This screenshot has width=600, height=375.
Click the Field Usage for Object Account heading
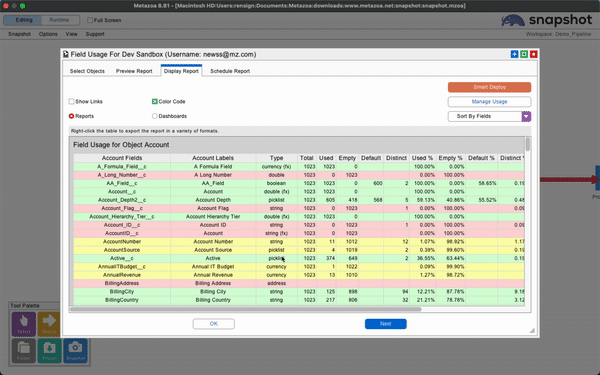(x=121, y=145)
